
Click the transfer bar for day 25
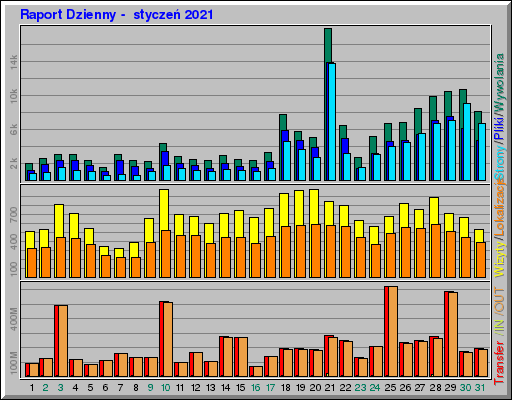point(391,331)
